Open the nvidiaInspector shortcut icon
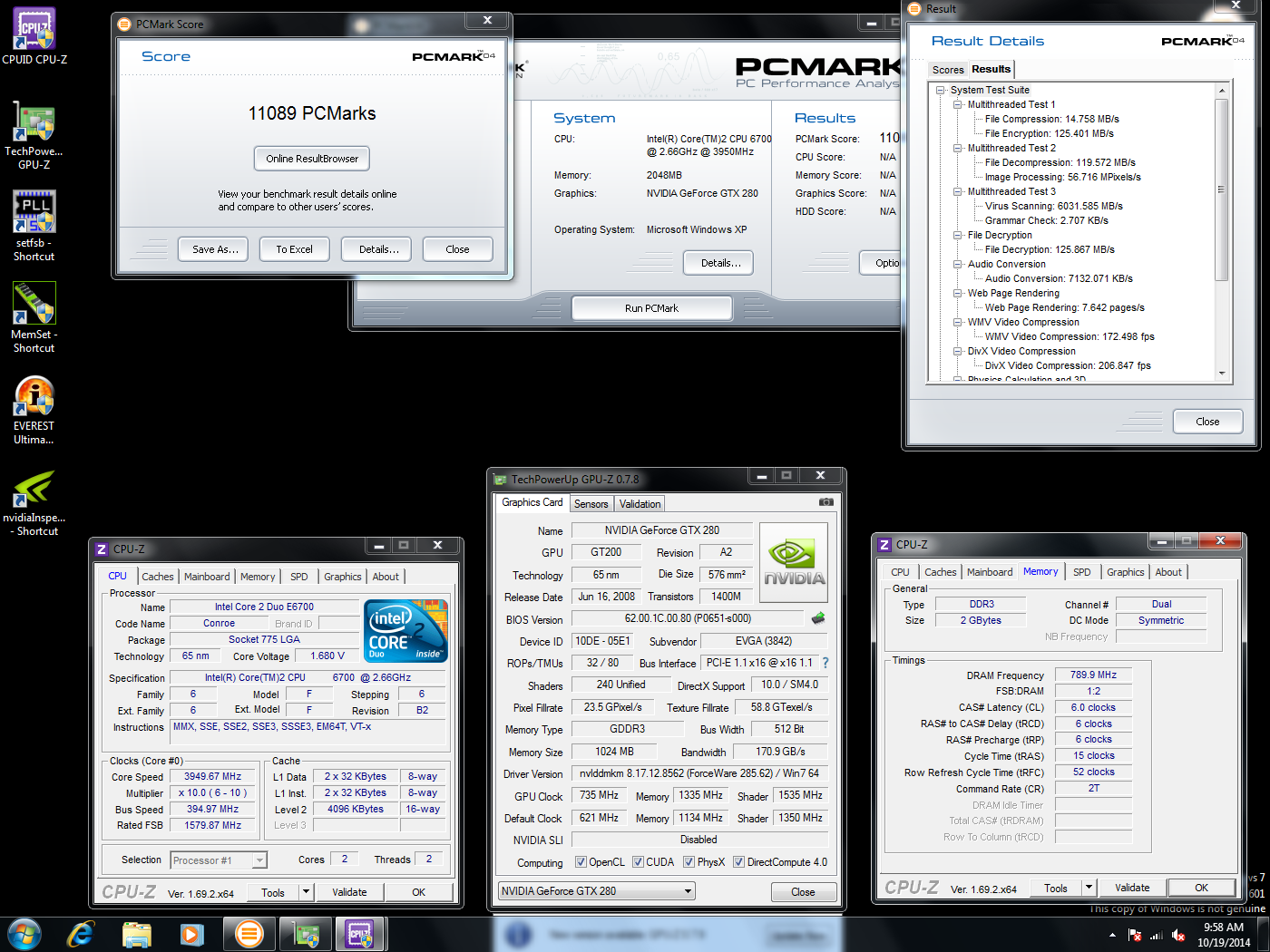Viewport: 1270px width, 952px height. pos(34,503)
